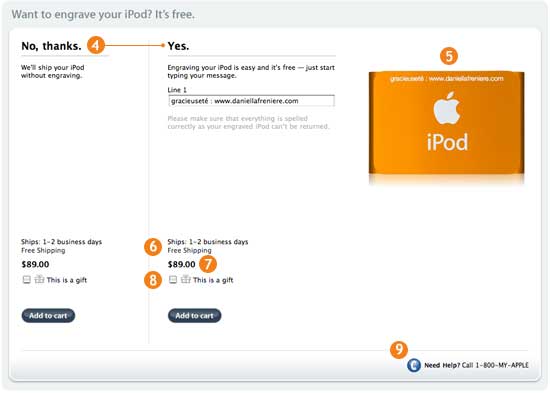This screenshot has width=550, height=393.
Task: Click Add to cart under Yes engraving
Action: click(x=195, y=315)
